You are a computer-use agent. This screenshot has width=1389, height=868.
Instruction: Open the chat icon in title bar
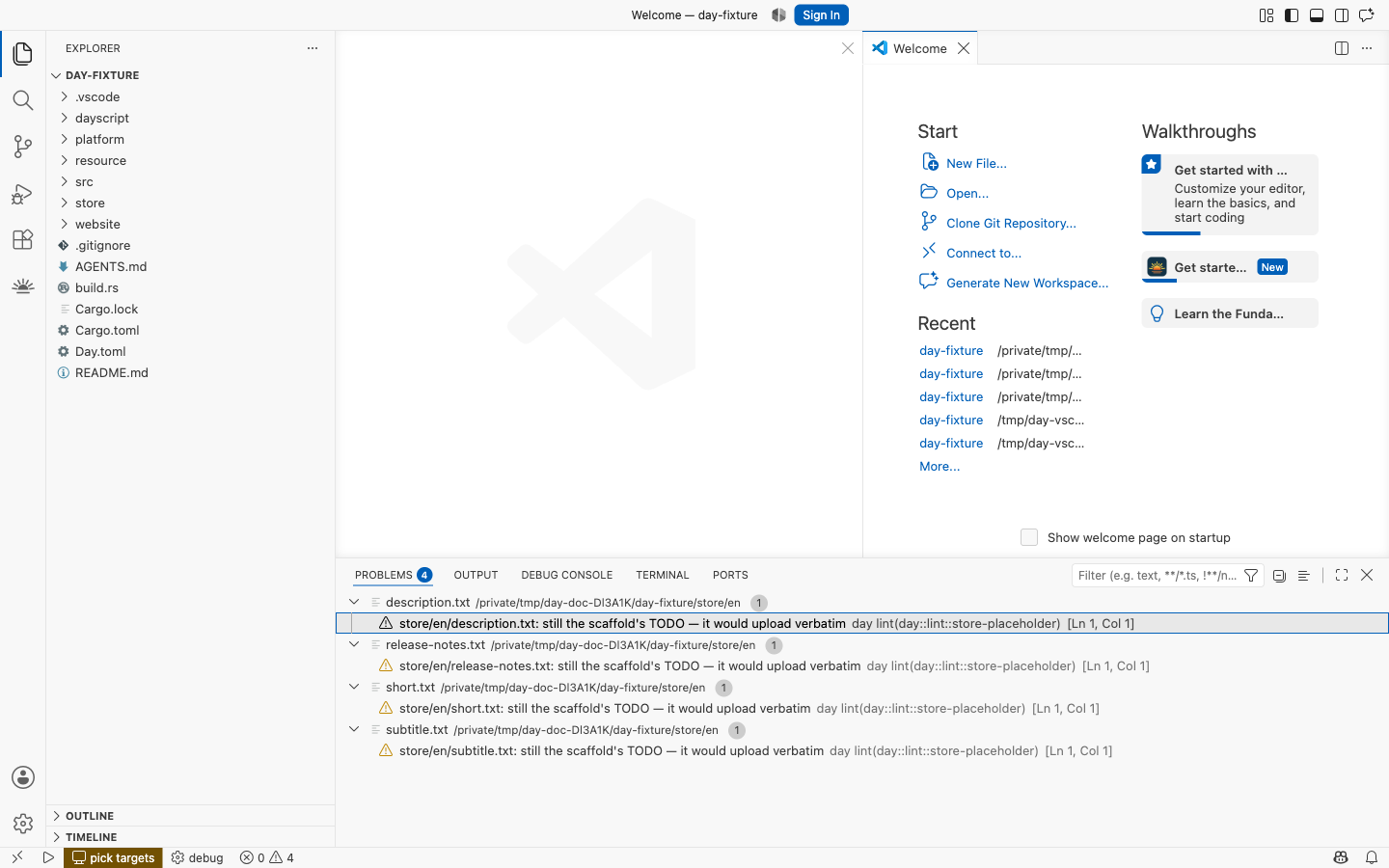[1367, 15]
